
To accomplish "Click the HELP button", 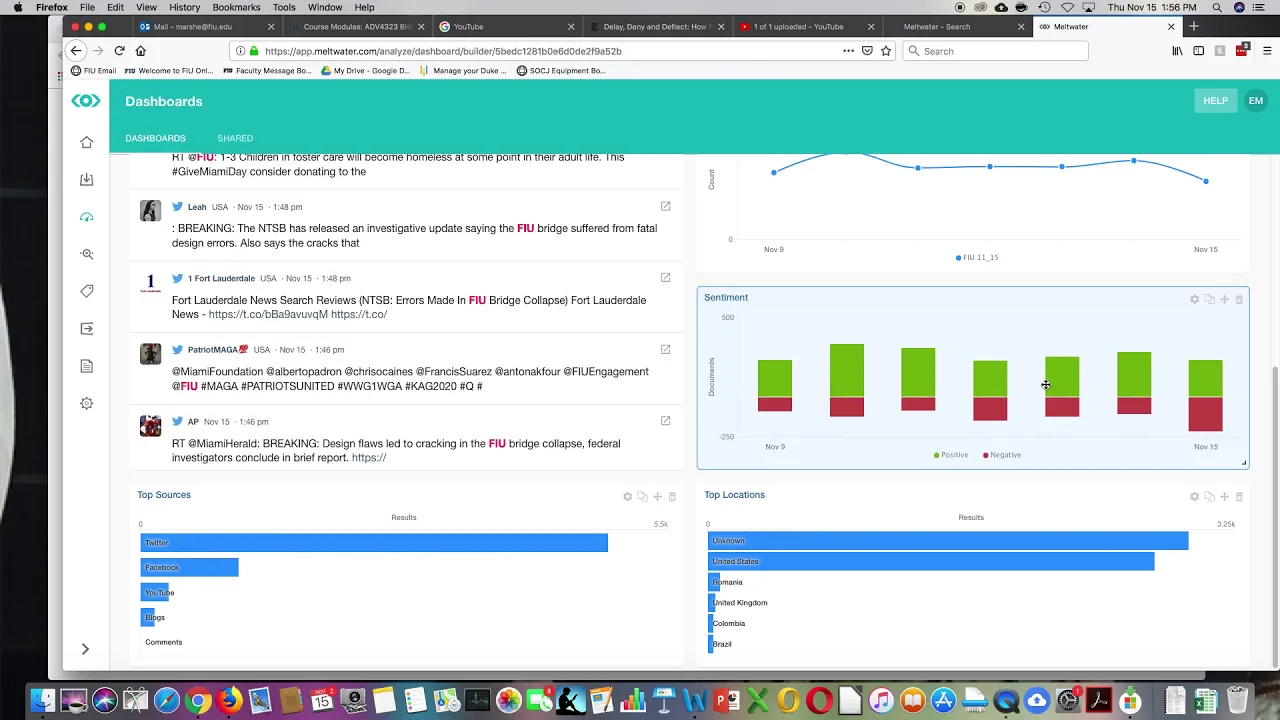I will [x=1215, y=101].
